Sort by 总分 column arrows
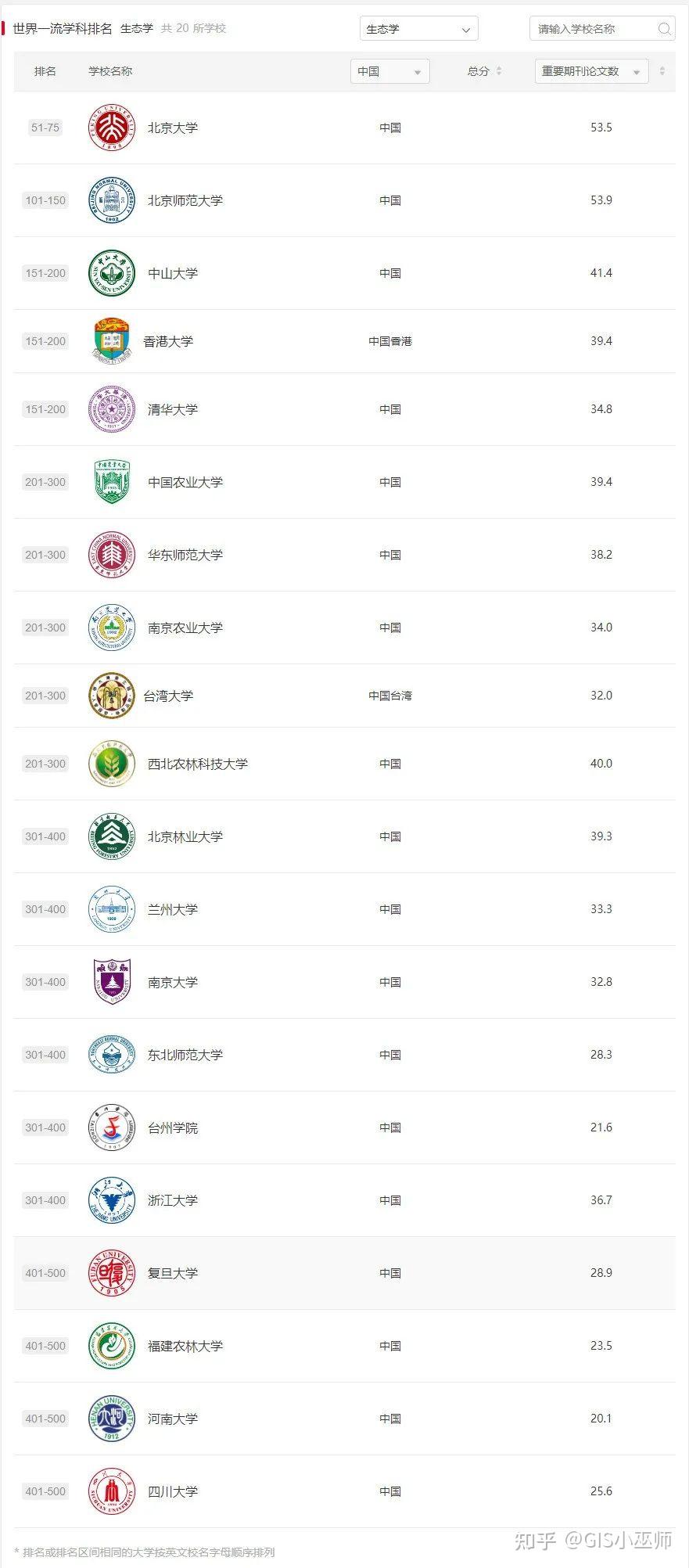This screenshot has height=1568, width=689. [499, 71]
